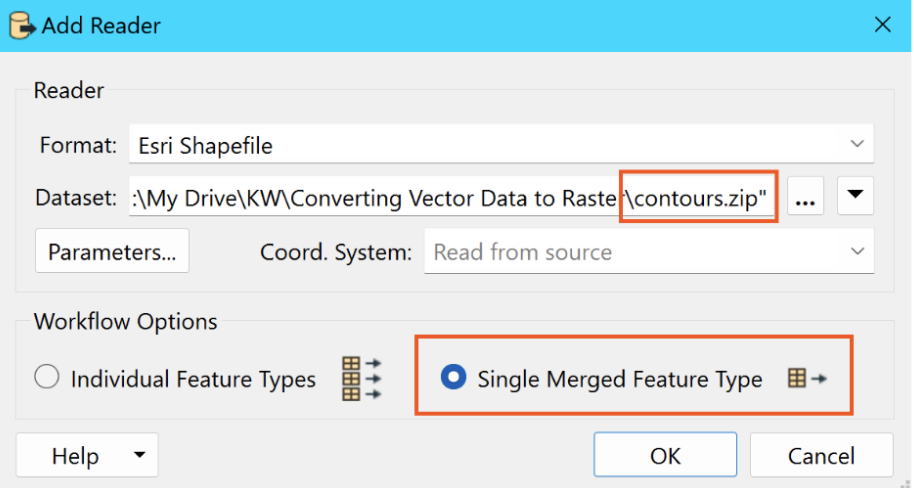Click the single-table merged feature icon
Image resolution: width=914 pixels, height=488 pixels.
point(807,378)
